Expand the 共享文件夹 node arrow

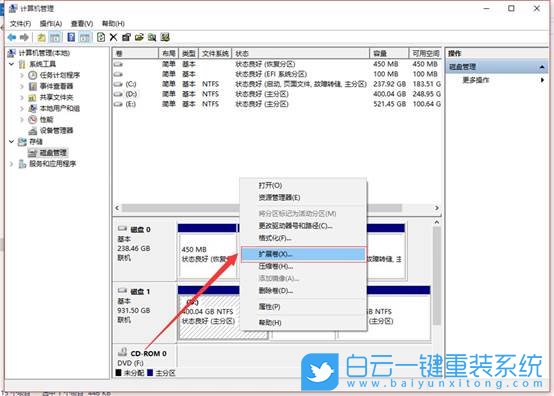tap(22, 97)
